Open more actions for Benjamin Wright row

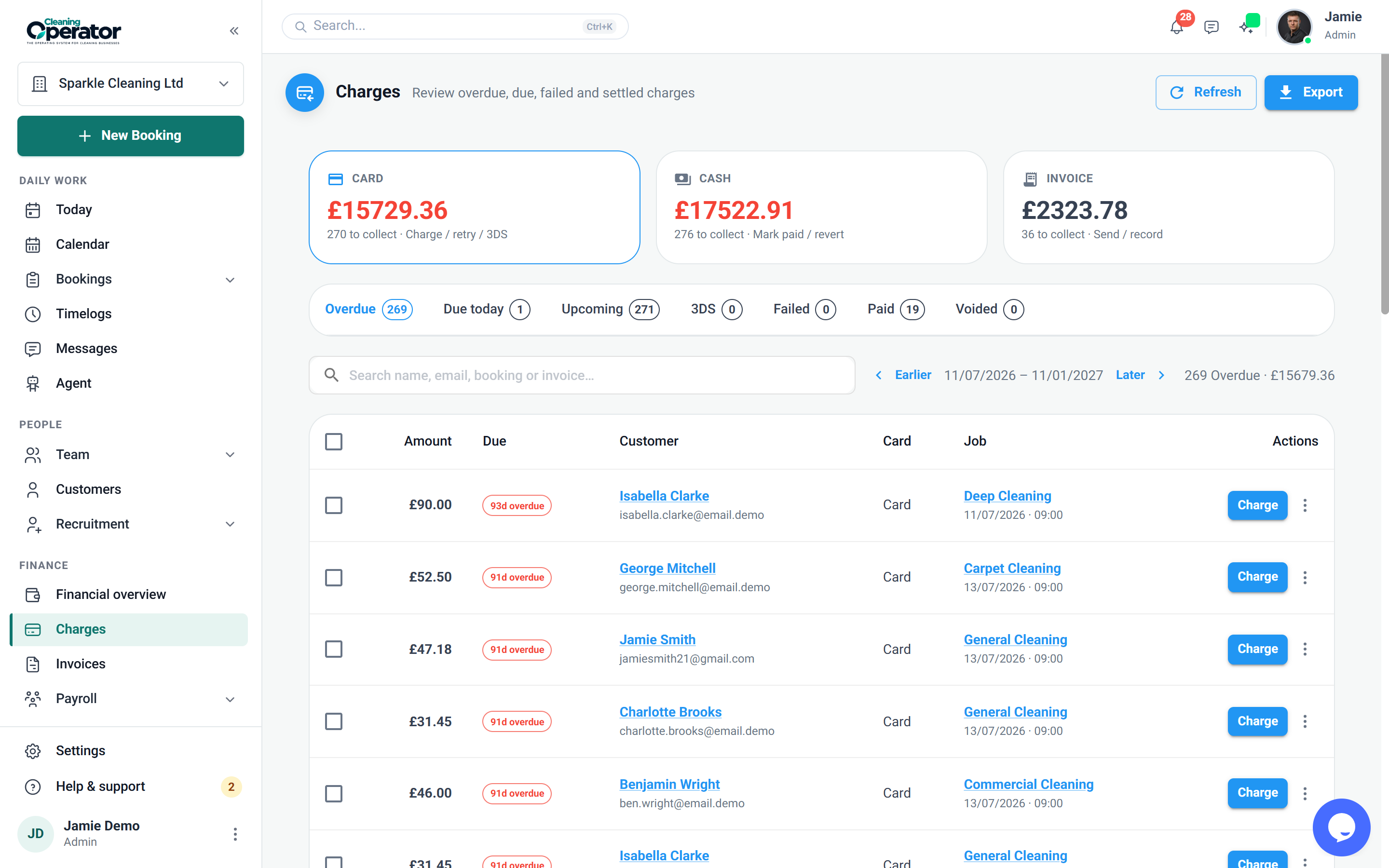pyautogui.click(x=1305, y=793)
